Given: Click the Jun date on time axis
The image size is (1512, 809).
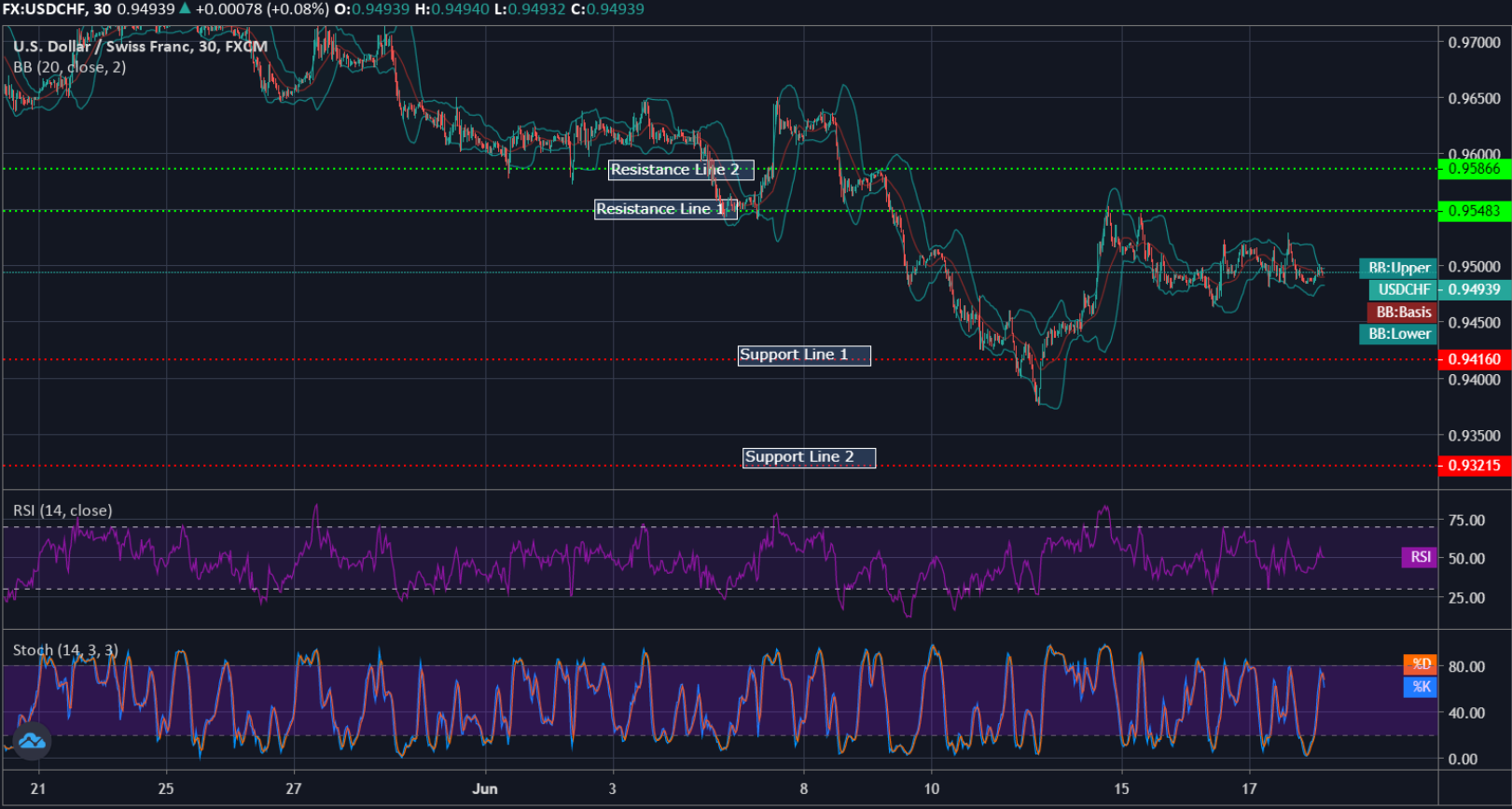Looking at the screenshot, I should [485, 788].
